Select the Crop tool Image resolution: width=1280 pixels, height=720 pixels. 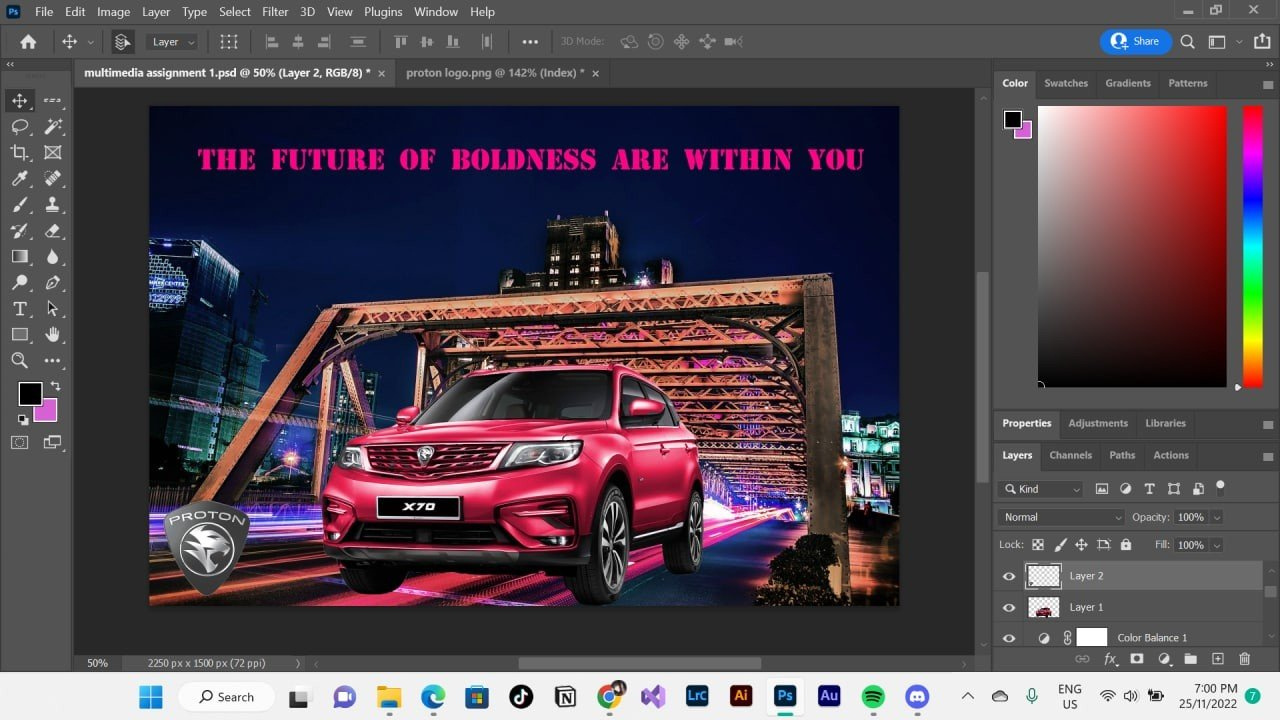click(19, 153)
